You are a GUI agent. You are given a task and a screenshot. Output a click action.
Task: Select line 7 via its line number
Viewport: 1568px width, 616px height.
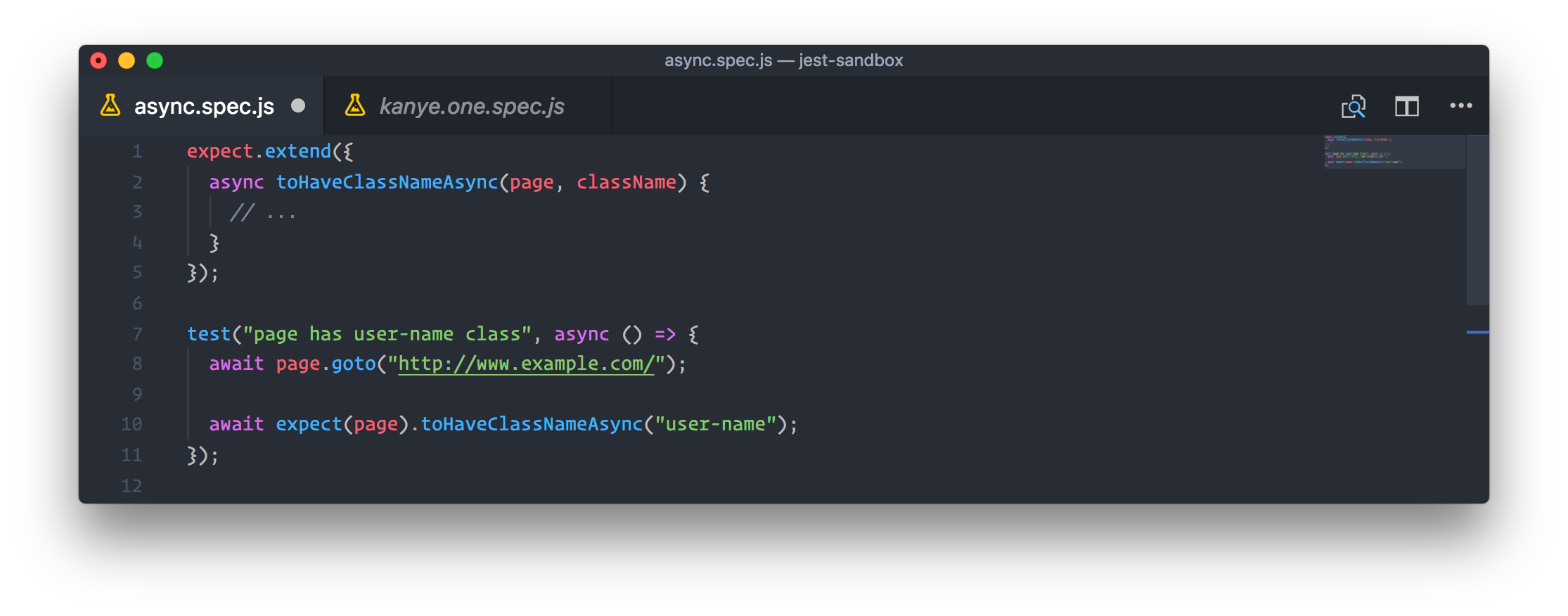(x=137, y=334)
